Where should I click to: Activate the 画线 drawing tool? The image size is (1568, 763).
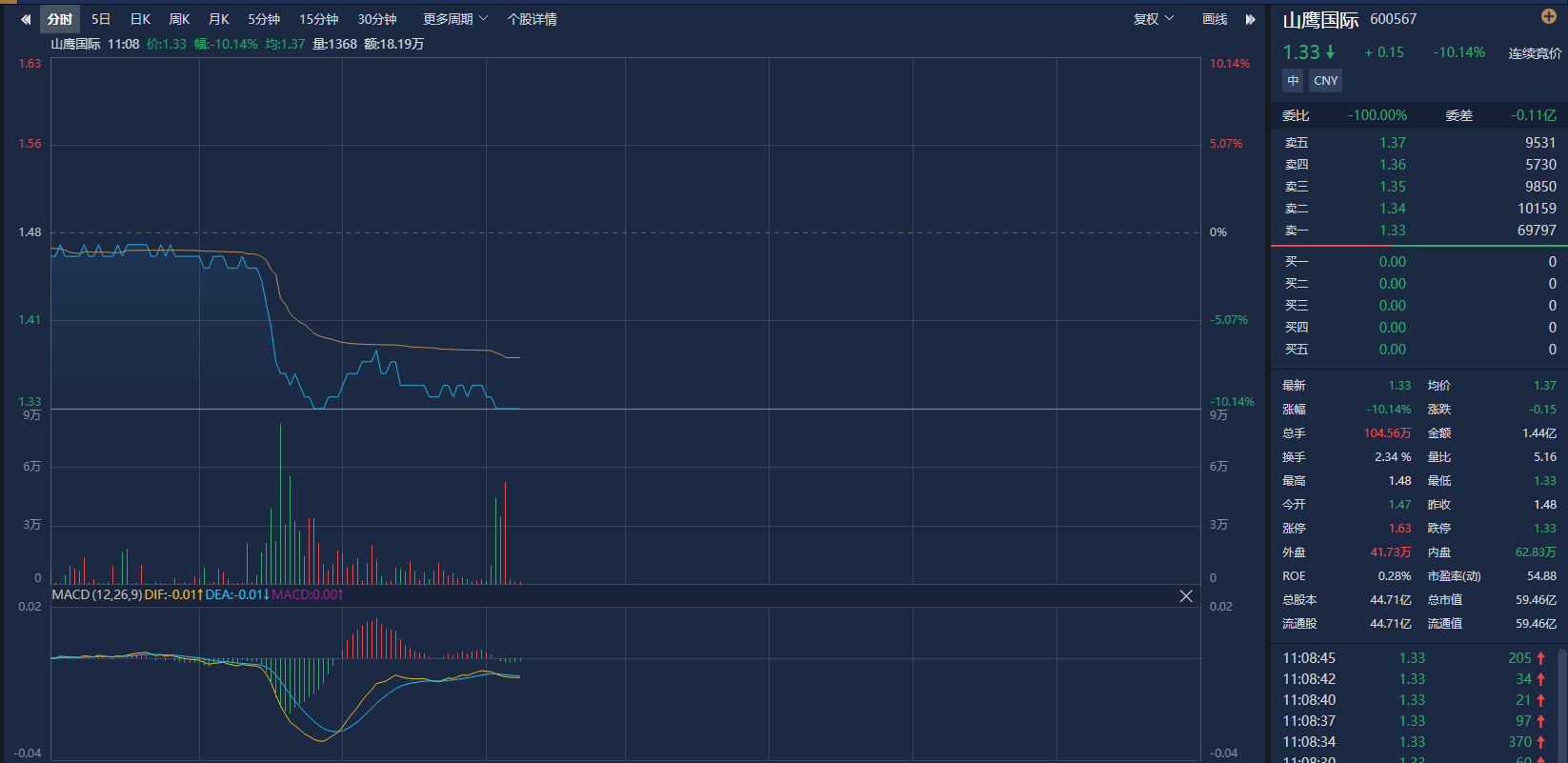[x=1215, y=19]
